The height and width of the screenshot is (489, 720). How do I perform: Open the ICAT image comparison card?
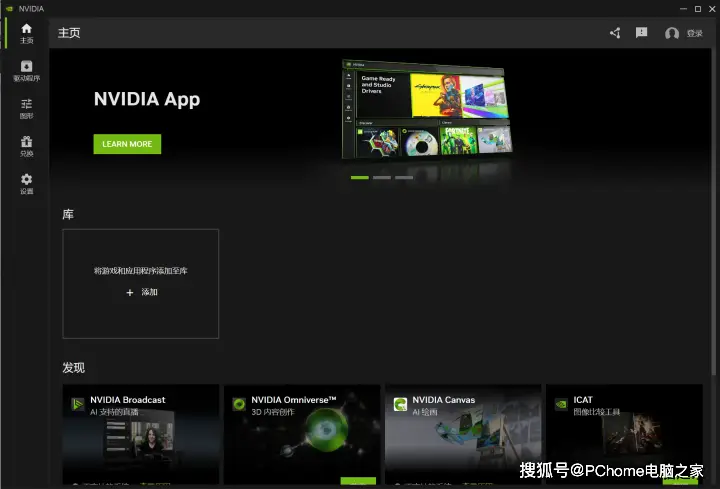point(624,434)
